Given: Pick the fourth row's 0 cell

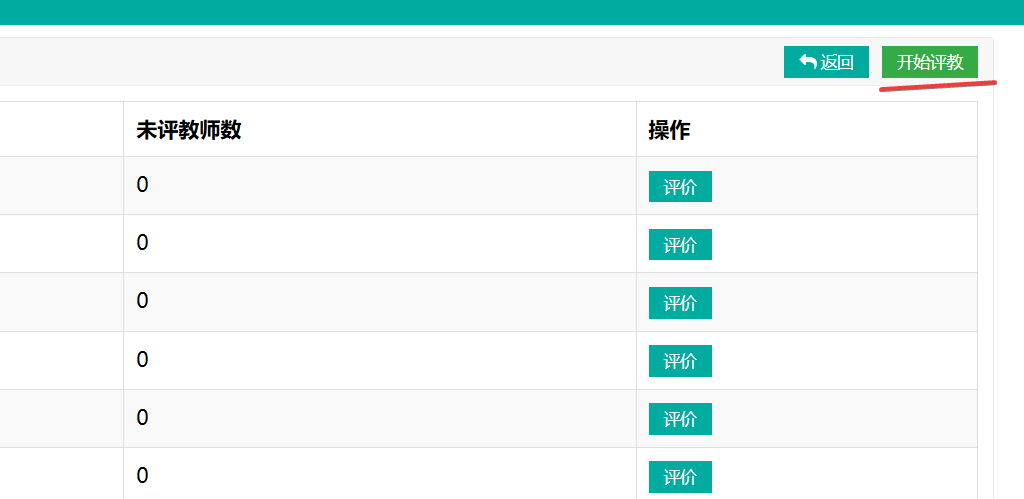Looking at the screenshot, I should pos(143,359).
